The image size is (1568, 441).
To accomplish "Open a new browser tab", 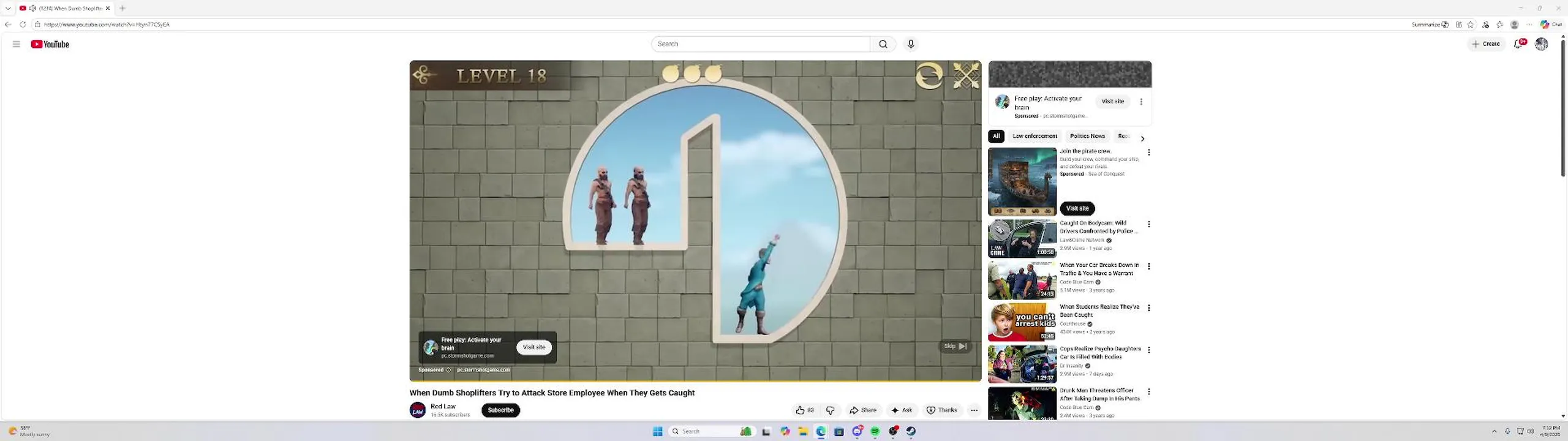I will point(123,8).
